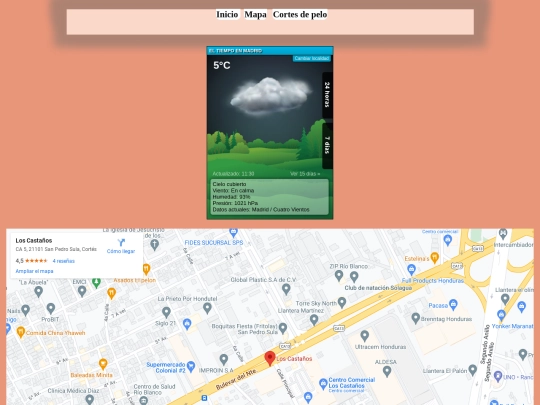Click the Ampliar el mapa link

point(34,271)
